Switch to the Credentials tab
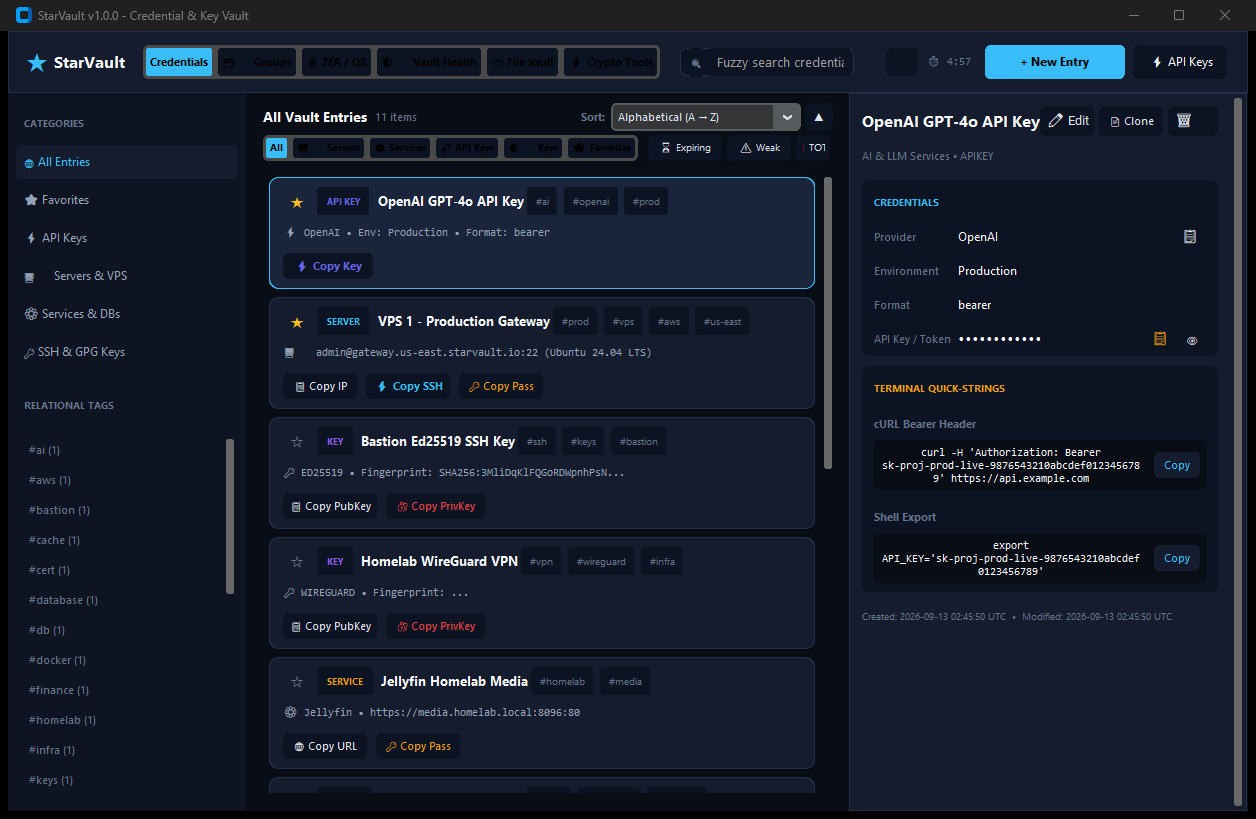1256x819 pixels. point(179,62)
